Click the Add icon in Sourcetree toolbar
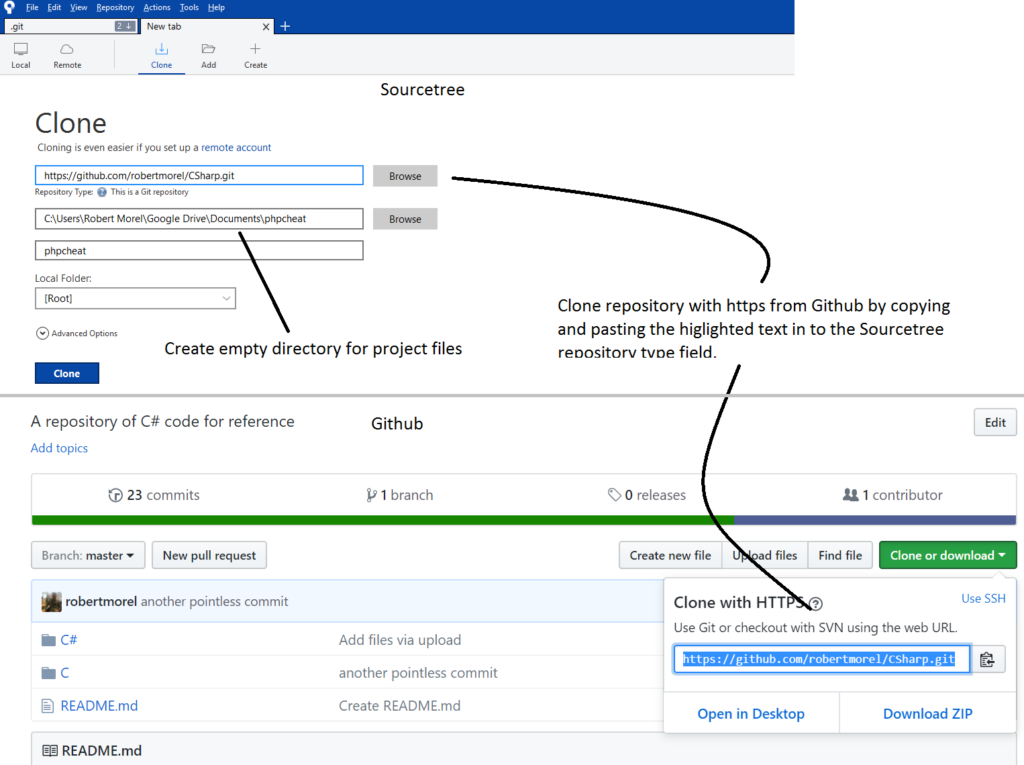 tap(208, 48)
